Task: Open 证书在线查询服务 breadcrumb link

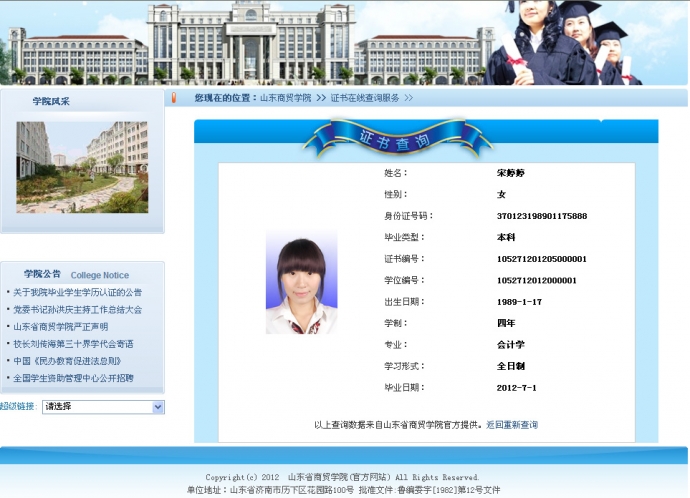Action: click(365, 98)
